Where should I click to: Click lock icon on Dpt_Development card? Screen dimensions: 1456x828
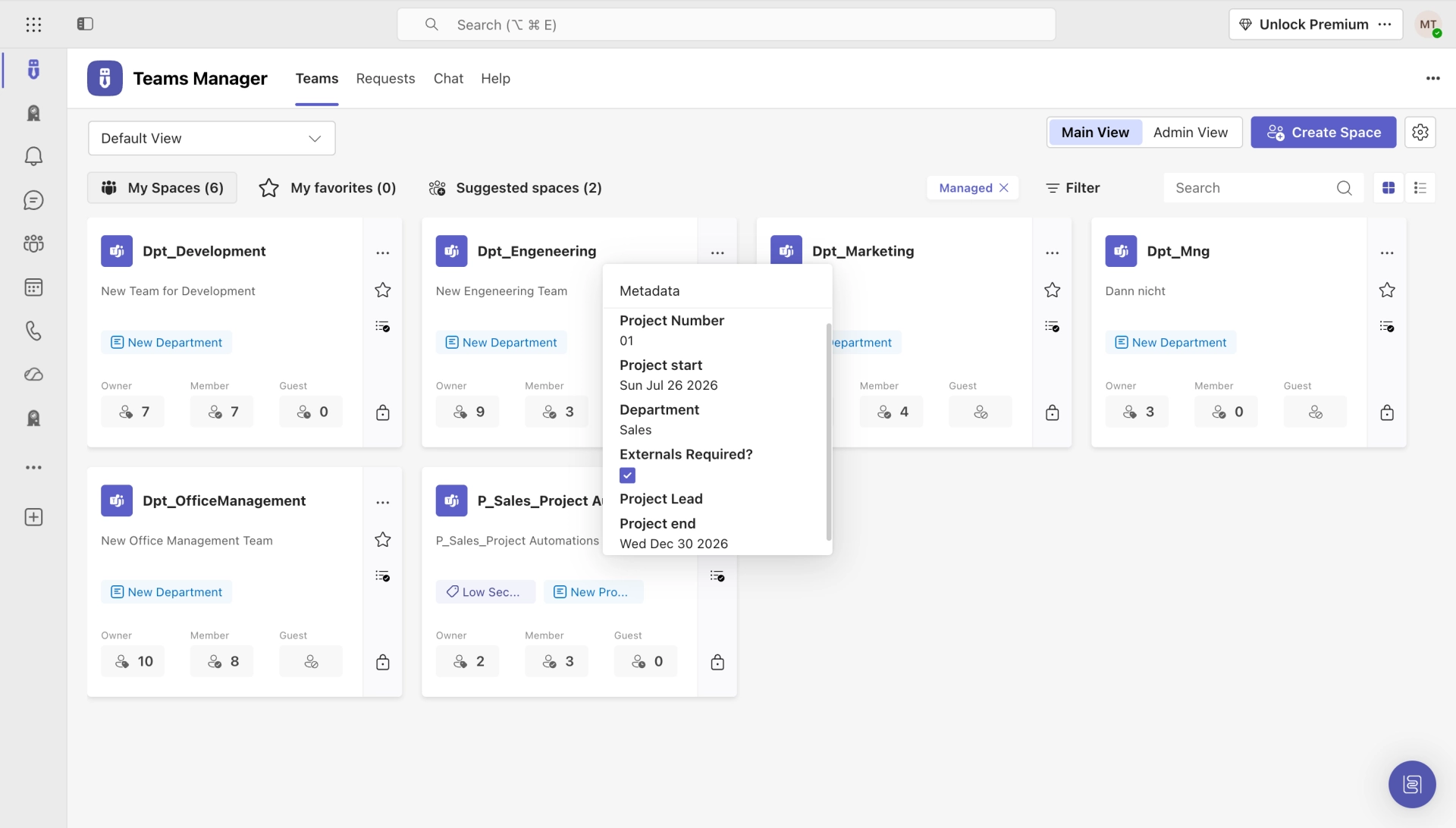[x=383, y=412]
